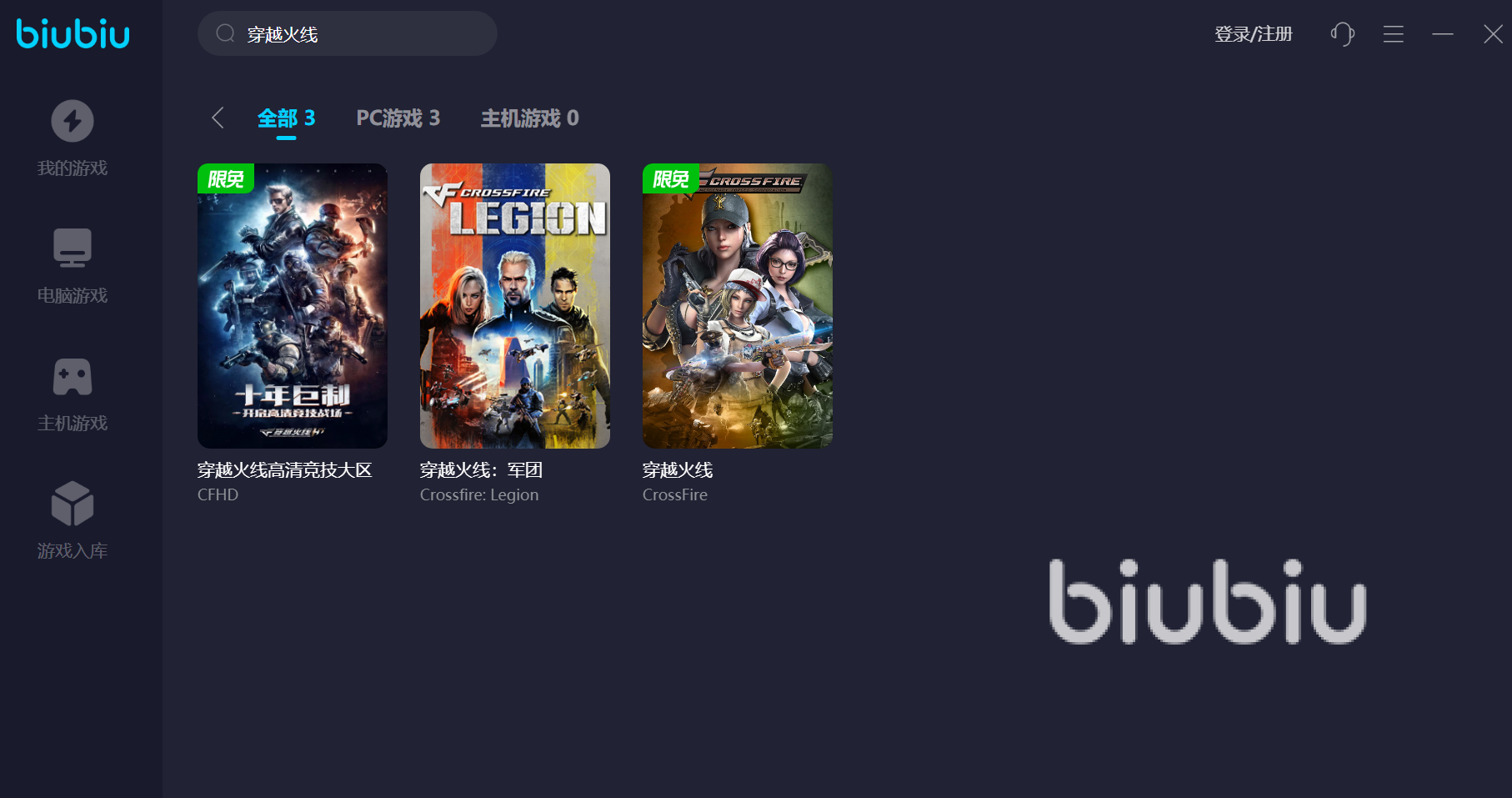Click the search field containing 穿越火线
Screen dimensions: 1512x798
pyautogui.click(x=348, y=33)
